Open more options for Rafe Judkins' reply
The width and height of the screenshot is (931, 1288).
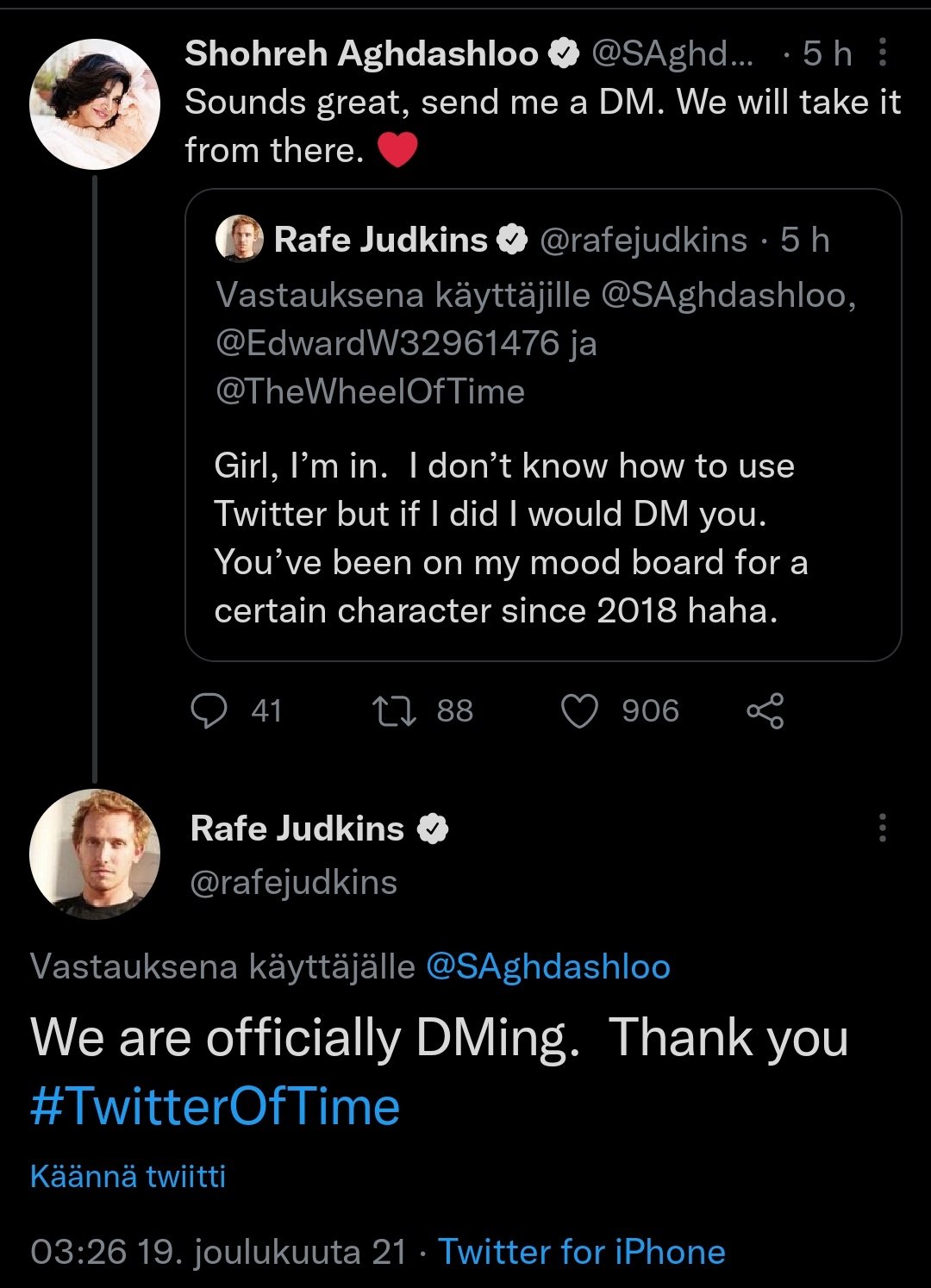(x=882, y=828)
